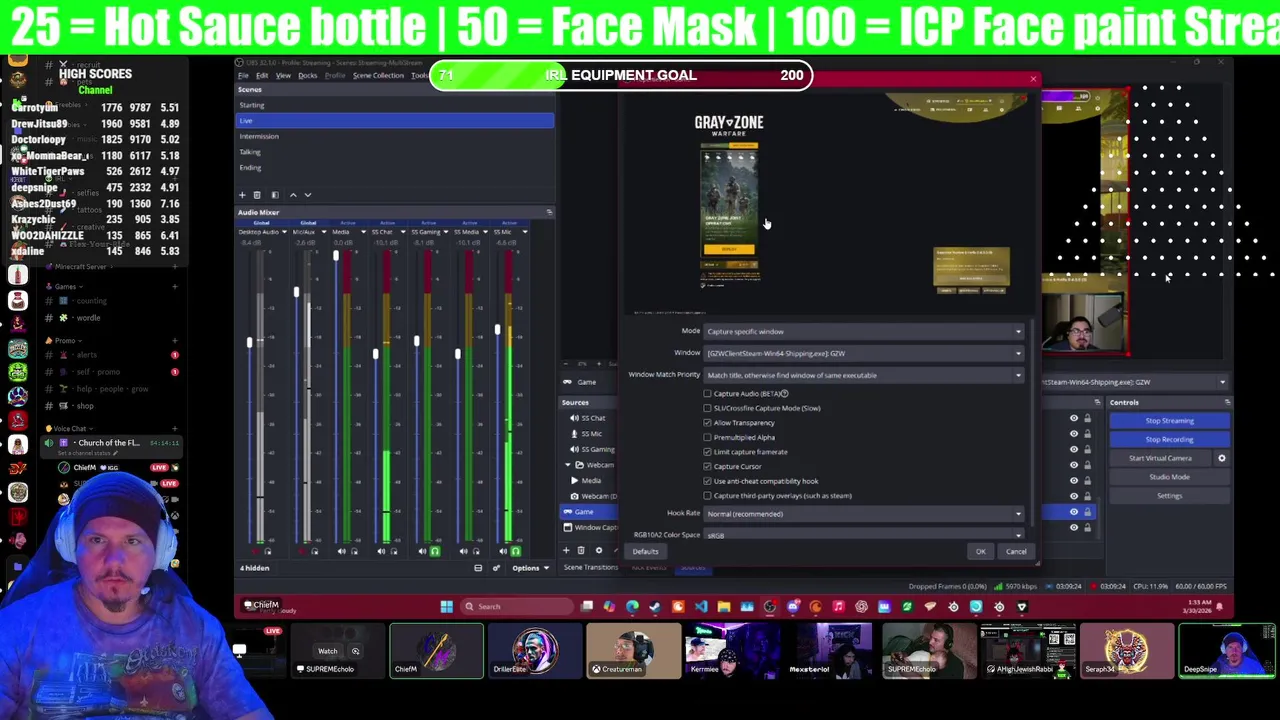1280x720 pixels.
Task: Toggle SS Gaming monitoring headphone icon
Action: (x=435, y=551)
